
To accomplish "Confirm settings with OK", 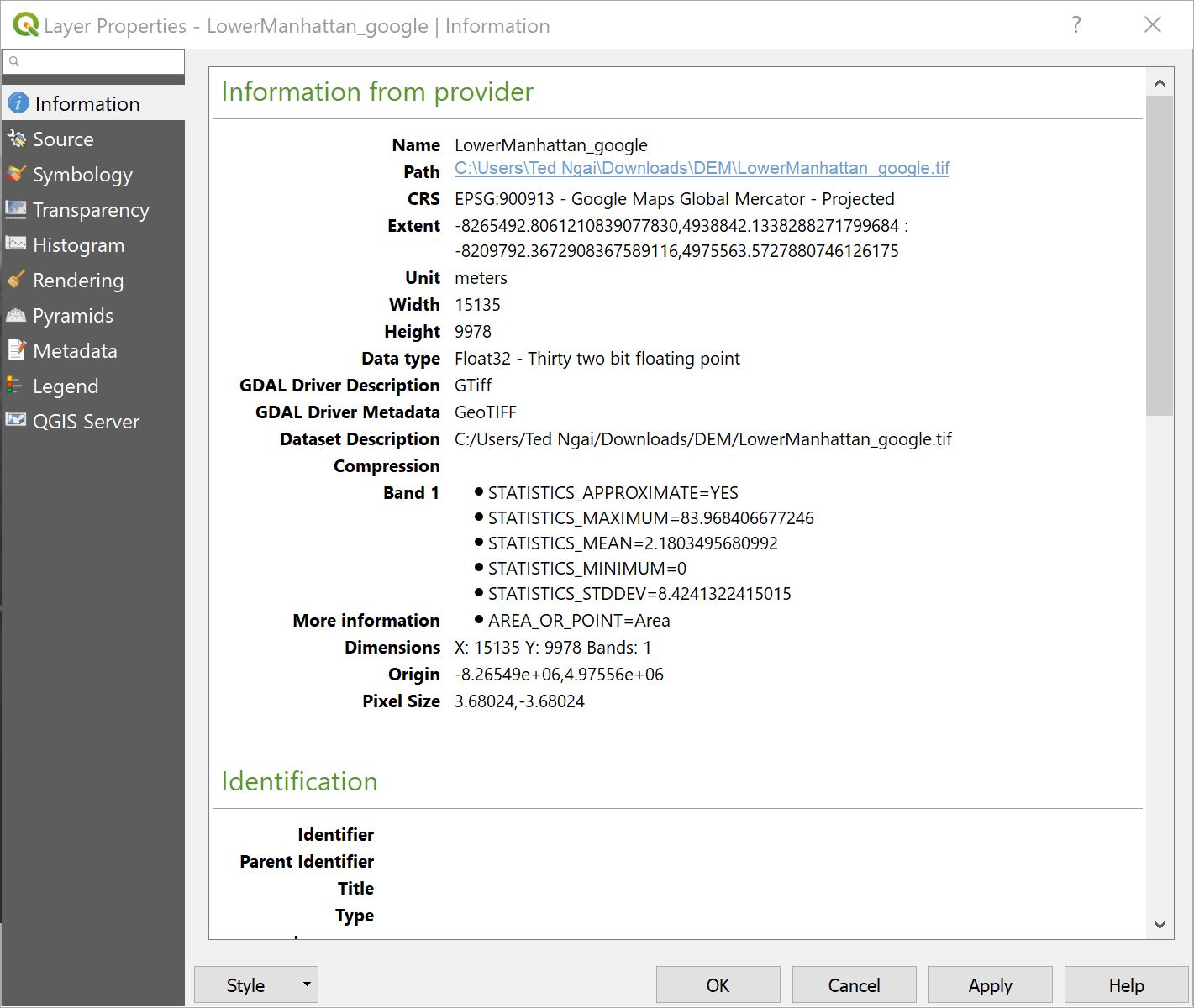I will 718,984.
